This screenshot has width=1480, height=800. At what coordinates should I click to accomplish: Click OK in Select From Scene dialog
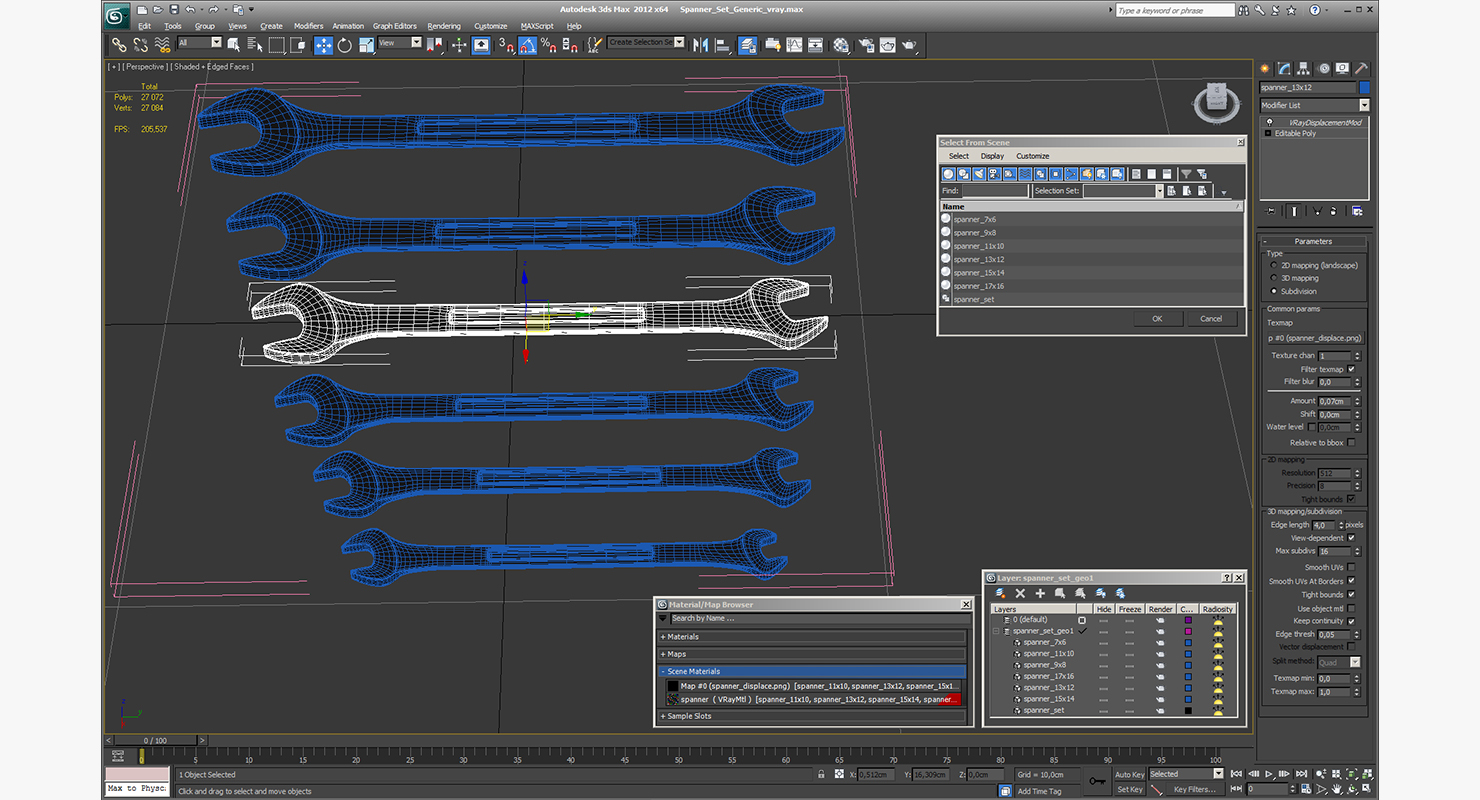click(1157, 319)
